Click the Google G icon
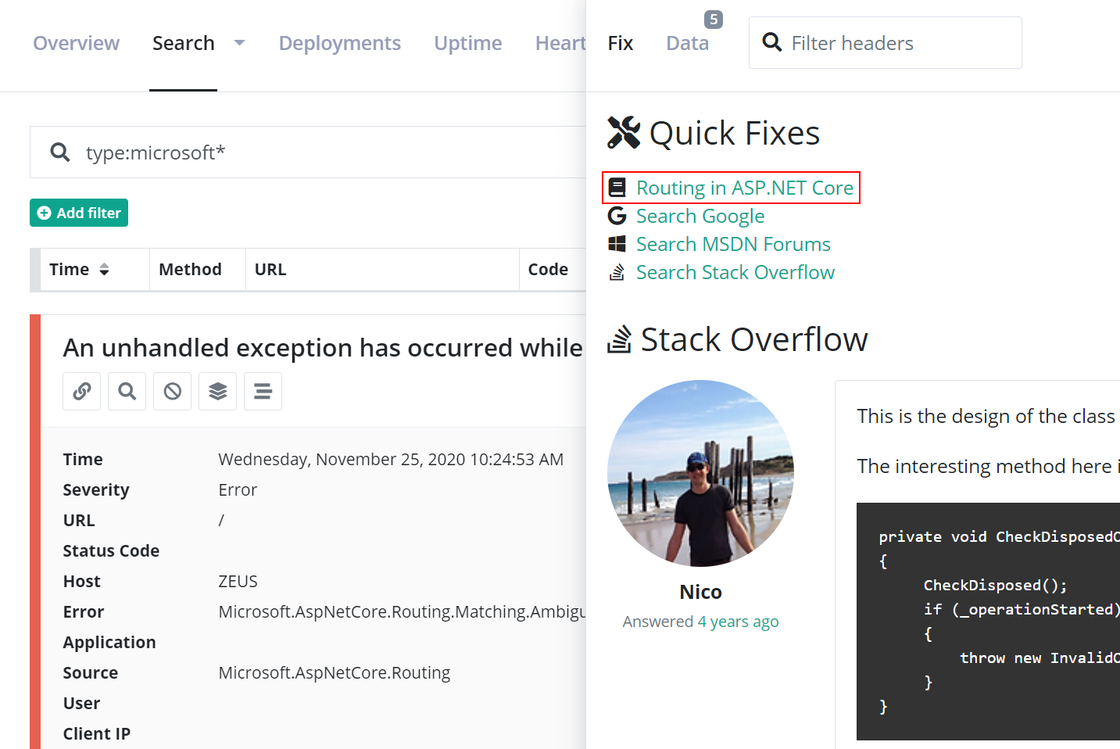 (617, 216)
